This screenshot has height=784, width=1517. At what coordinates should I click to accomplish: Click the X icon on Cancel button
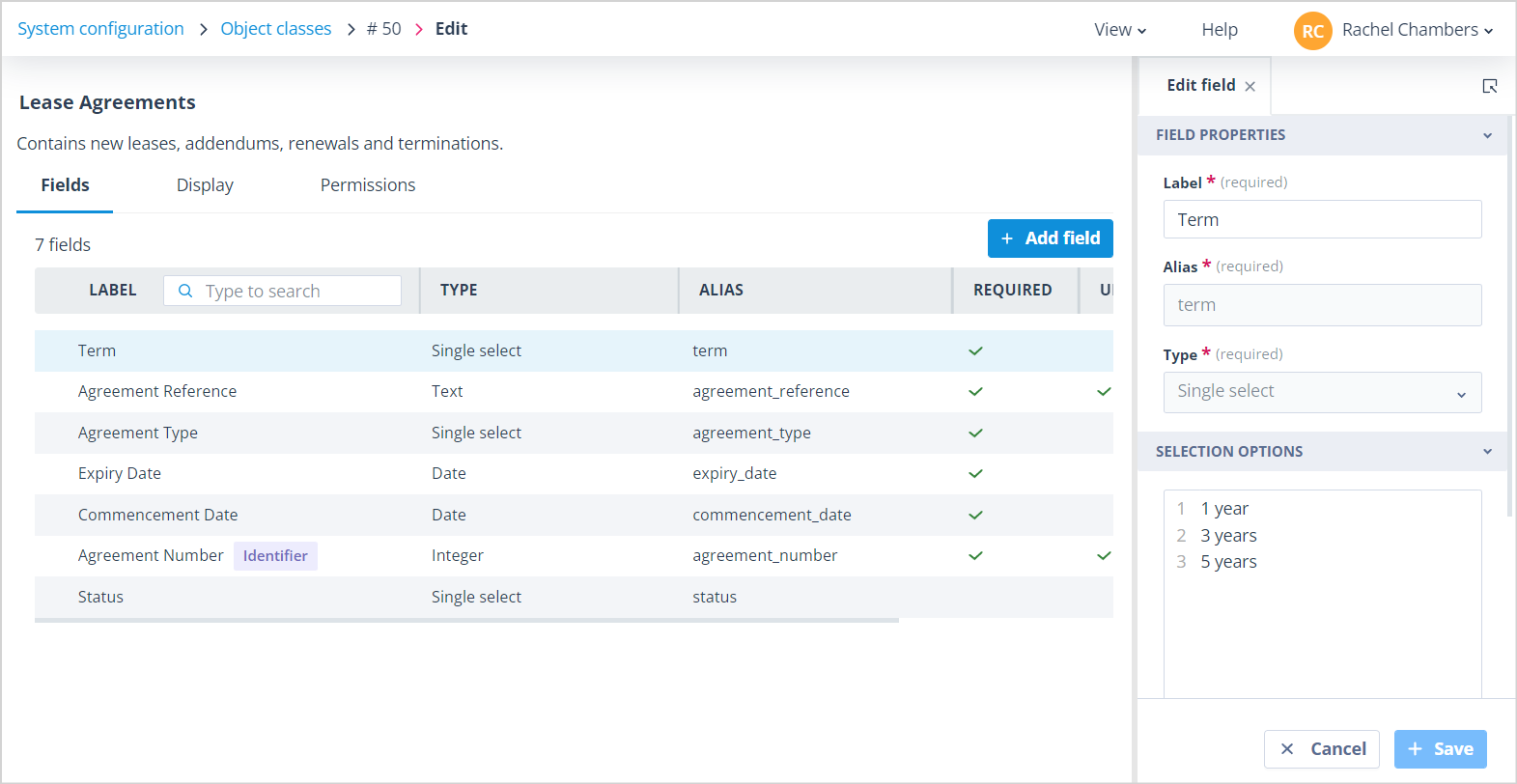(1287, 749)
